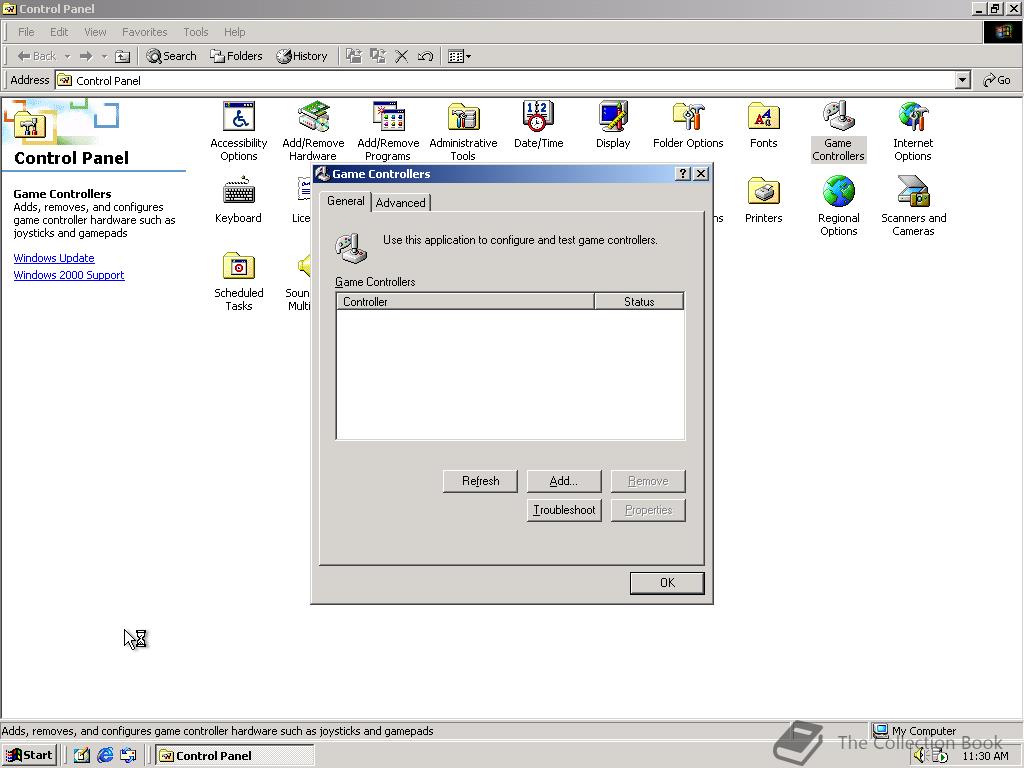
Task: Click the Refresh button in Game Controllers
Action: coord(479,481)
